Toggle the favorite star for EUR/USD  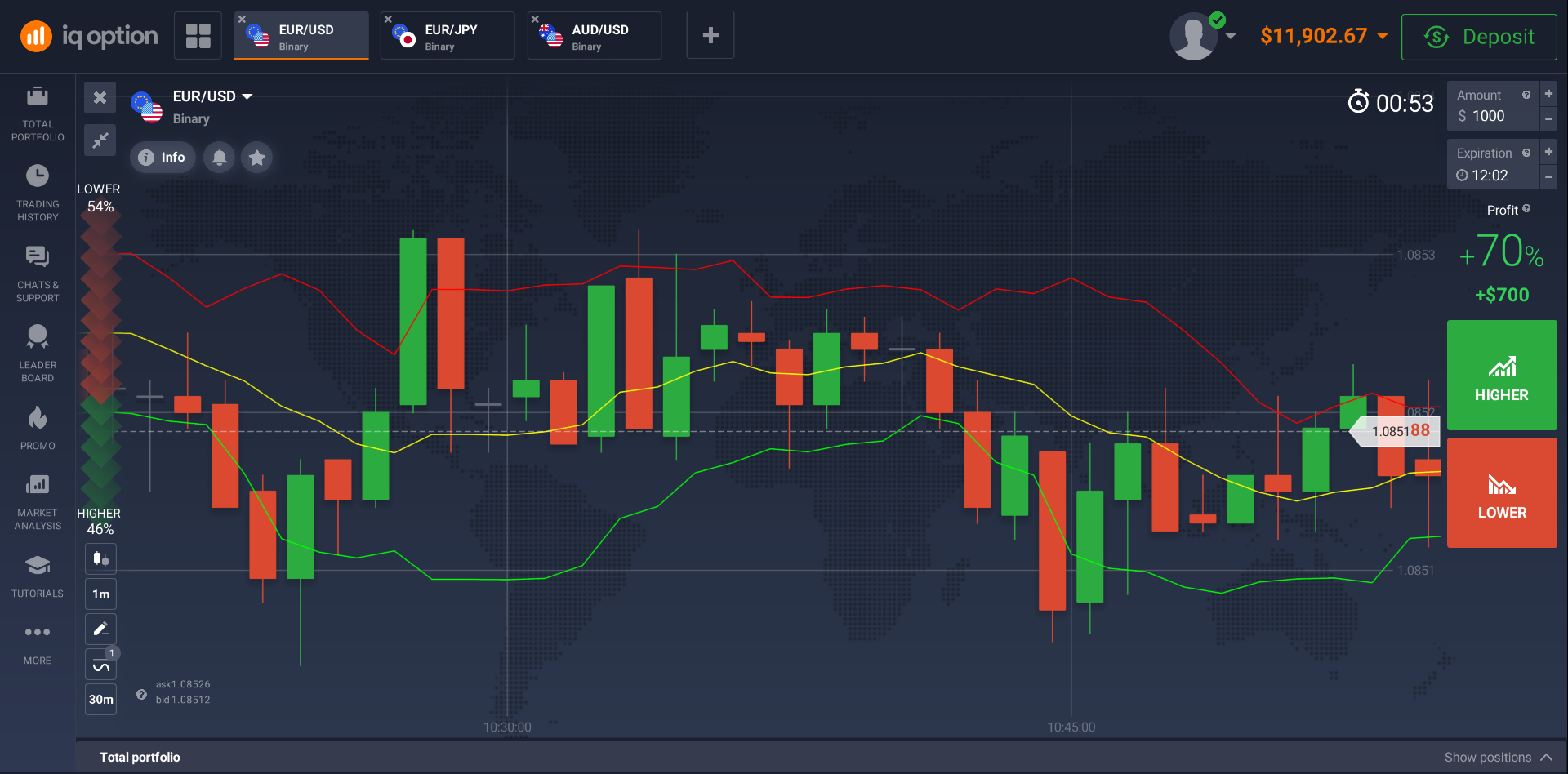[x=256, y=158]
